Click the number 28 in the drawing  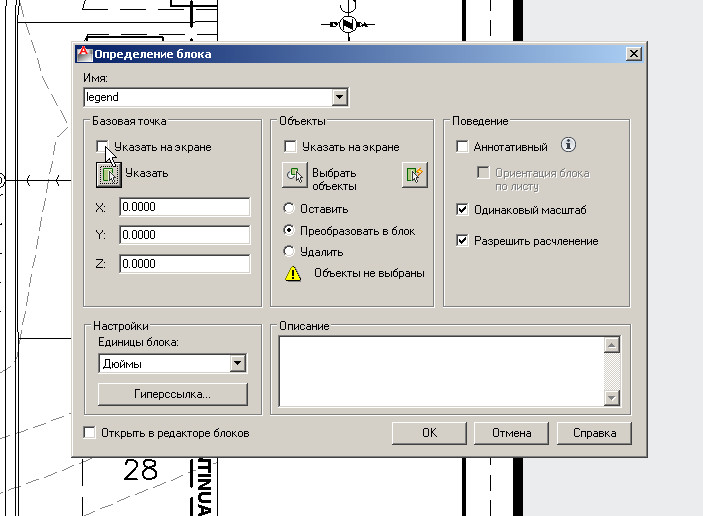coord(140,470)
